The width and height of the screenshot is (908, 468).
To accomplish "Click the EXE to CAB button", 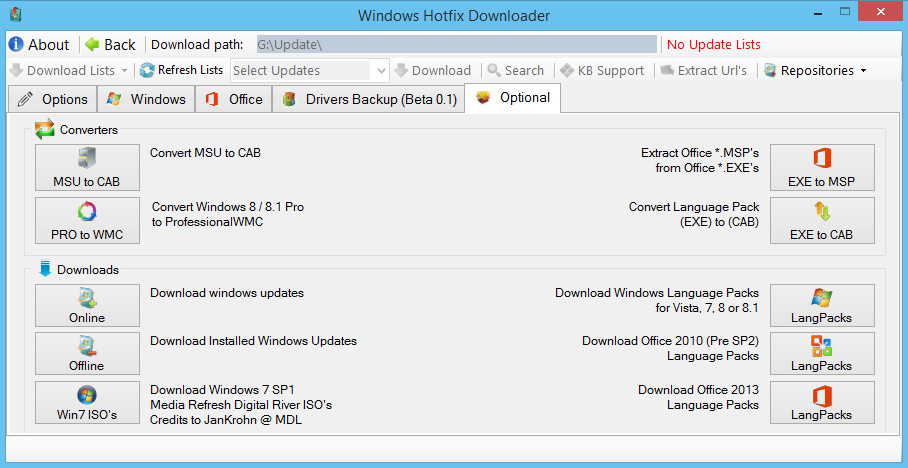I will coord(822,220).
